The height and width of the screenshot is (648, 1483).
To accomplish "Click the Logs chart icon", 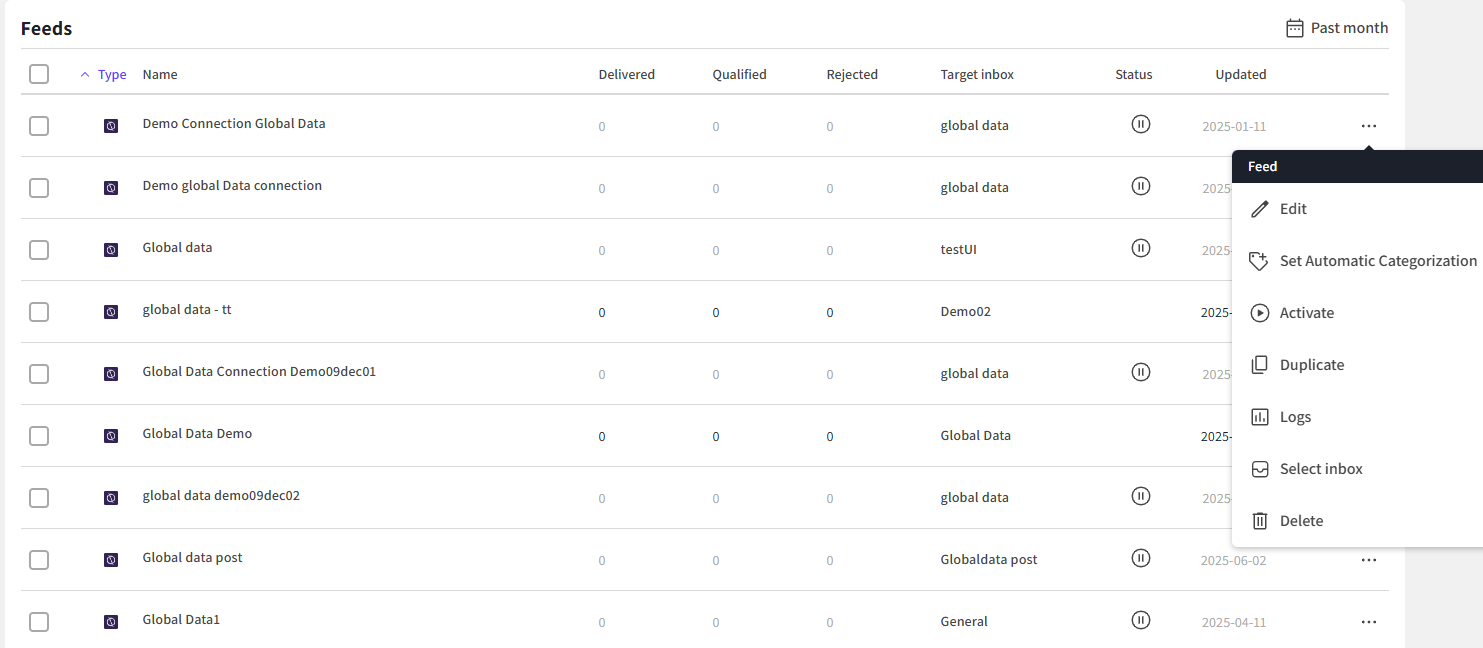I will (x=1260, y=417).
